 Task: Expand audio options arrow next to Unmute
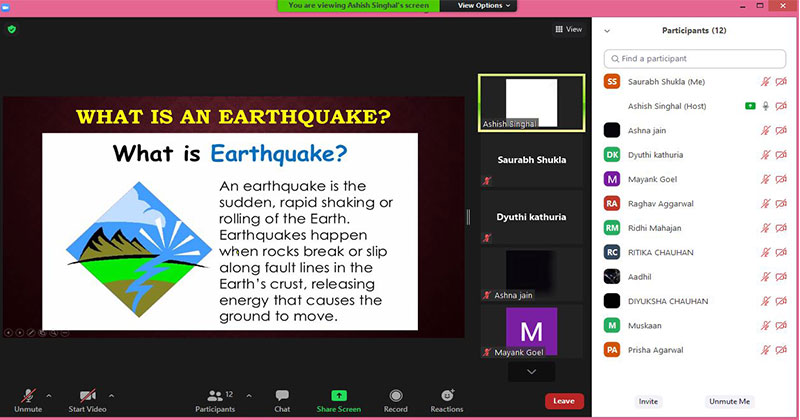pyautogui.click(x=51, y=394)
